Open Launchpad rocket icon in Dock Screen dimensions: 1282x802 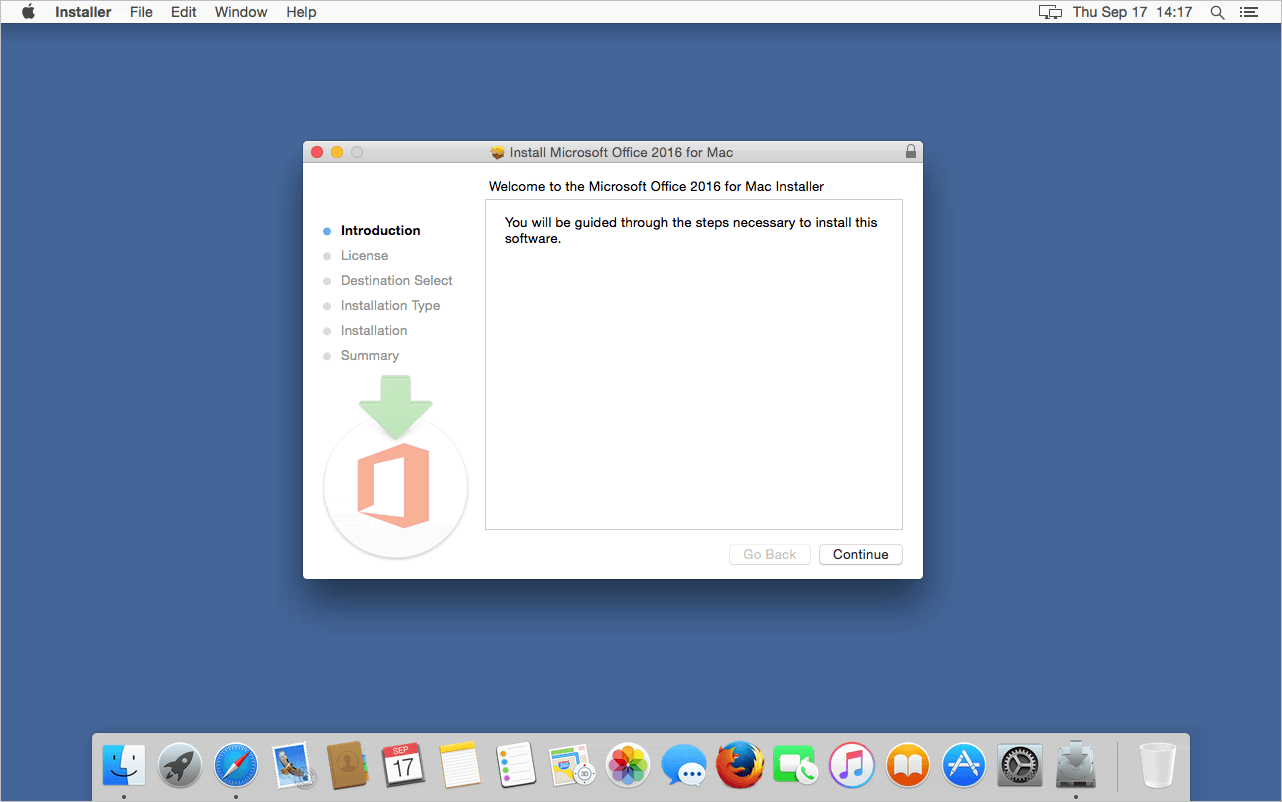(180, 767)
